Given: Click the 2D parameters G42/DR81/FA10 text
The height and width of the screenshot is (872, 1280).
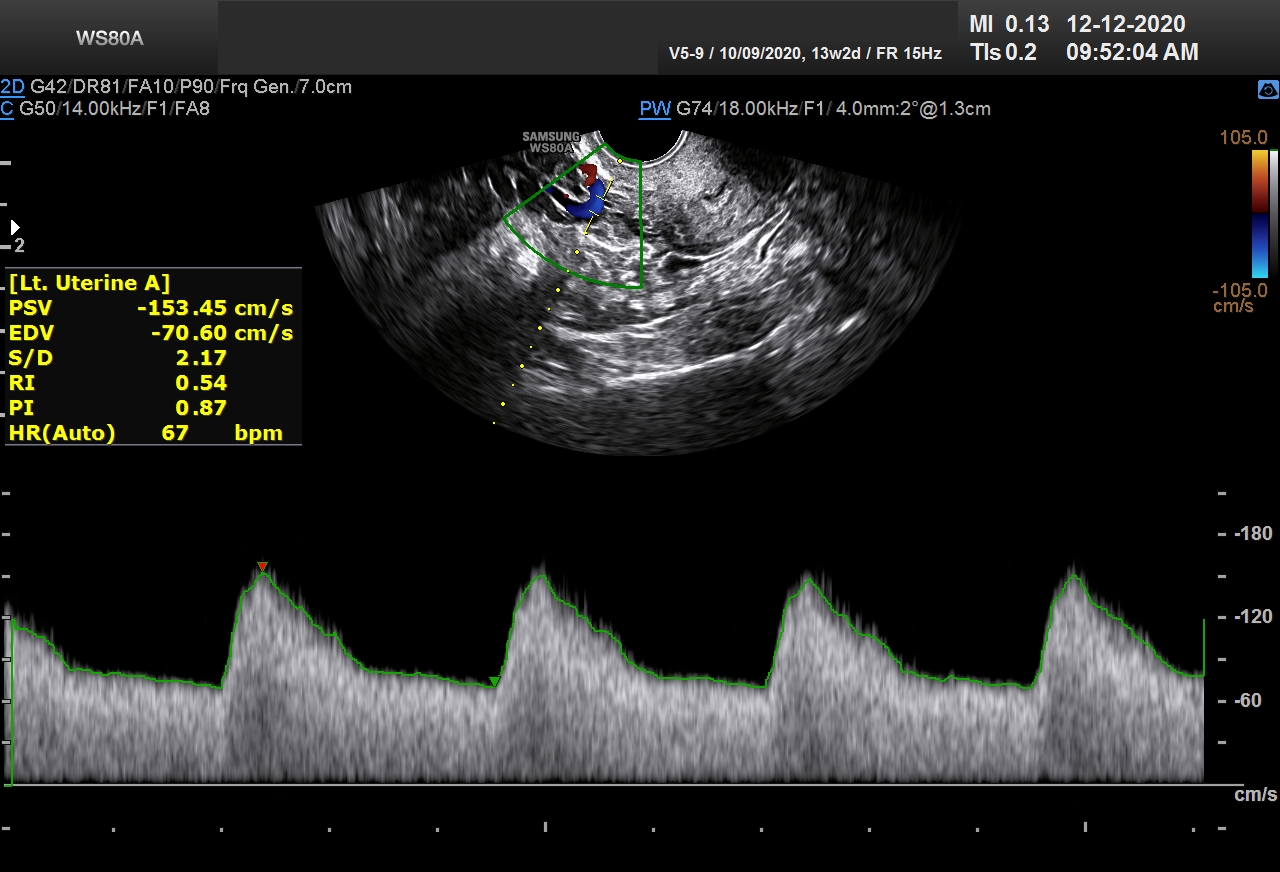Looking at the screenshot, I should [x=191, y=87].
